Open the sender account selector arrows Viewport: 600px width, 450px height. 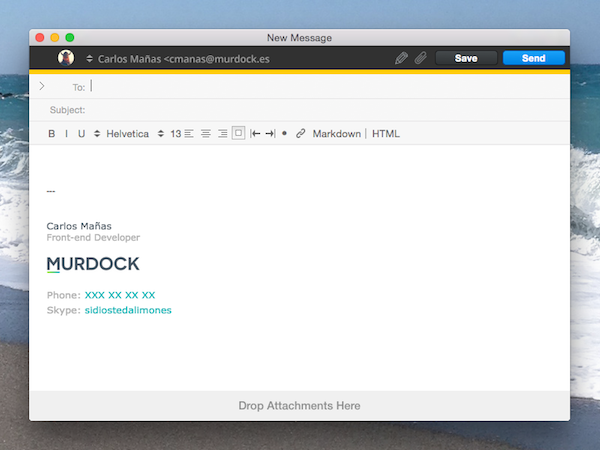click(x=90, y=59)
